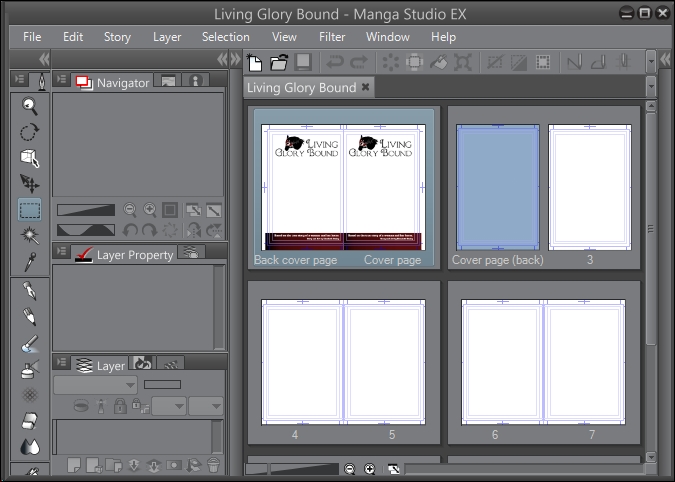Open toolbar overflow dropdown arrow
This screenshot has width=675, height=482.
pyautogui.click(x=651, y=62)
